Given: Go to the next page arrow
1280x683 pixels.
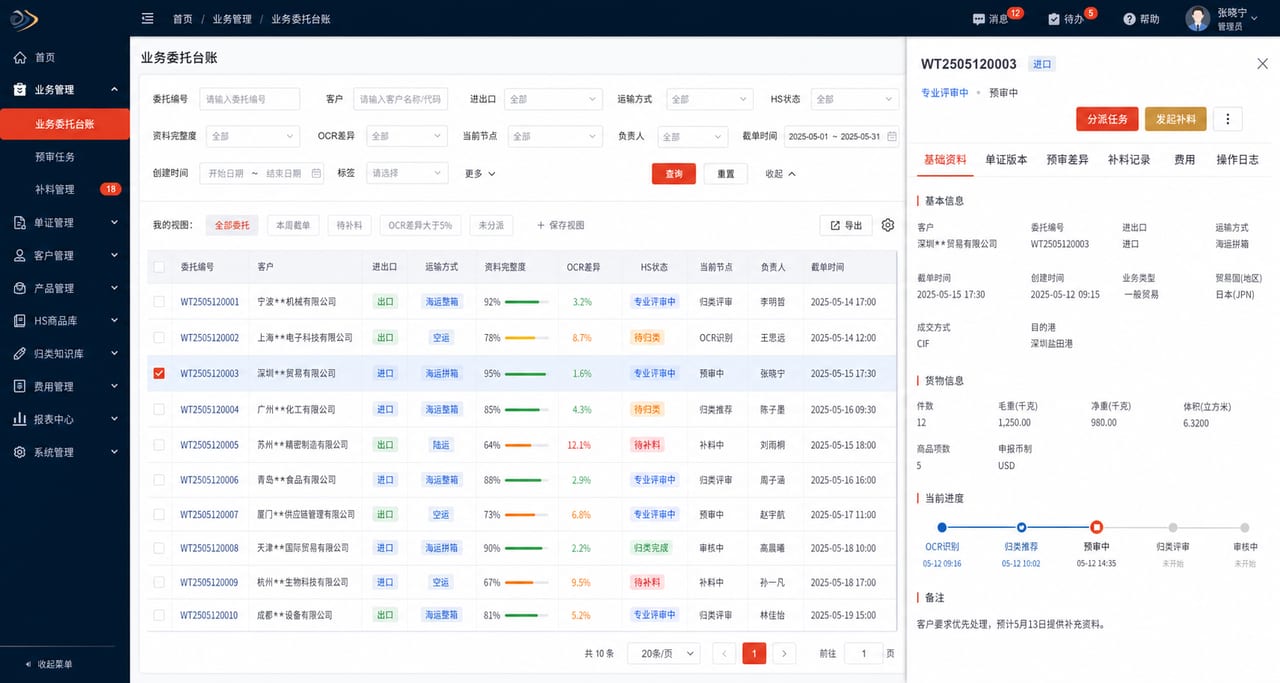Looking at the screenshot, I should tap(785, 653).
